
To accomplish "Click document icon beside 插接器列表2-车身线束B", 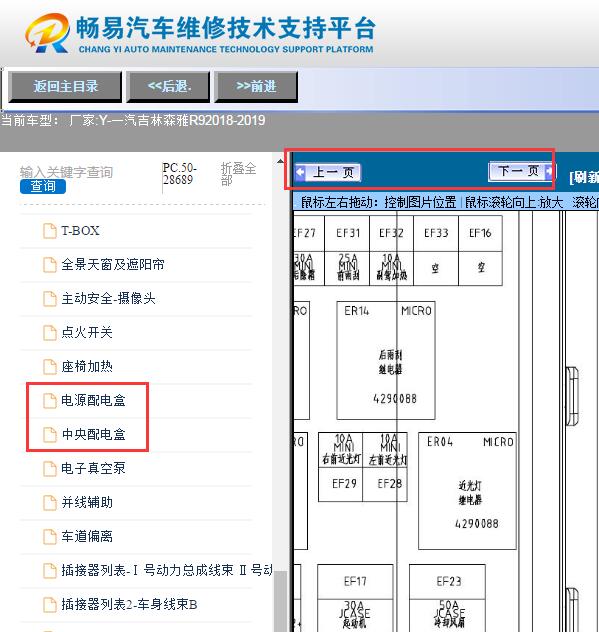I will (x=50, y=604).
